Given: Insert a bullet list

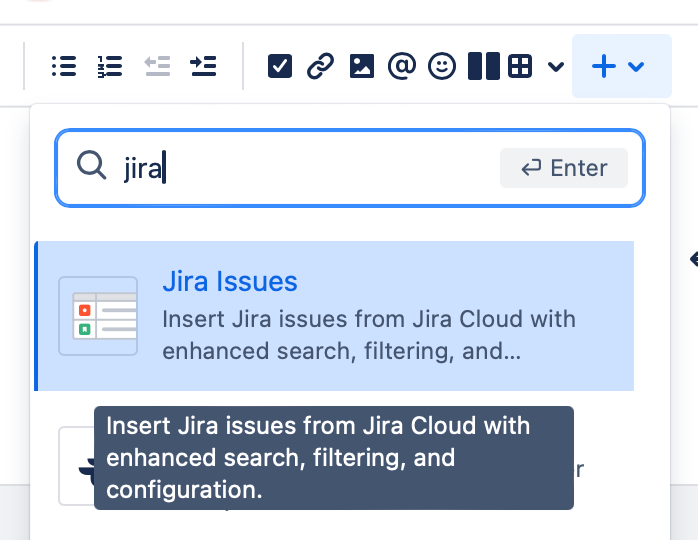Looking at the screenshot, I should pyautogui.click(x=64, y=66).
